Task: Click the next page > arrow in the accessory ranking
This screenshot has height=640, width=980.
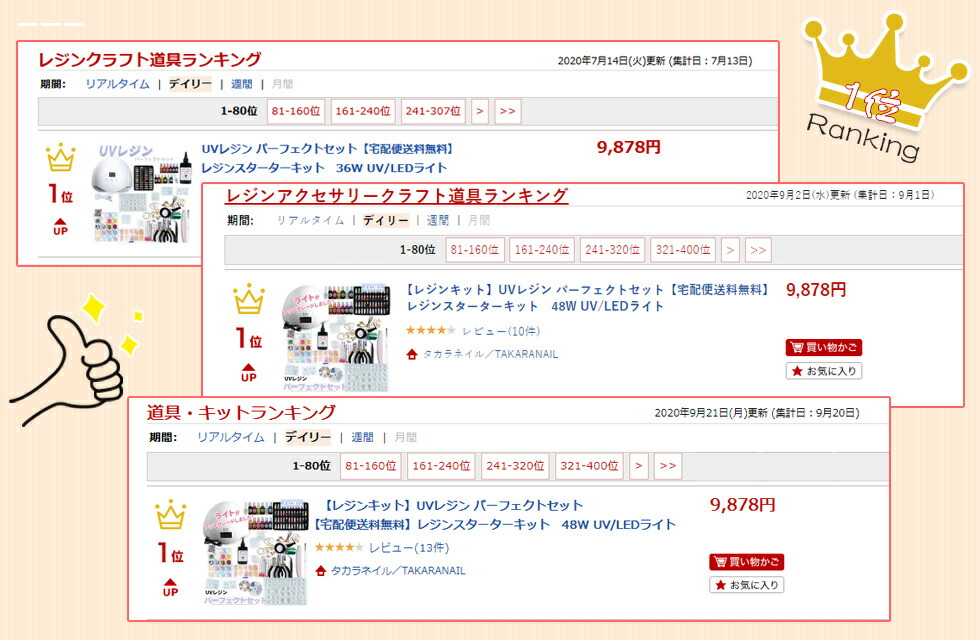Action: coord(730,250)
